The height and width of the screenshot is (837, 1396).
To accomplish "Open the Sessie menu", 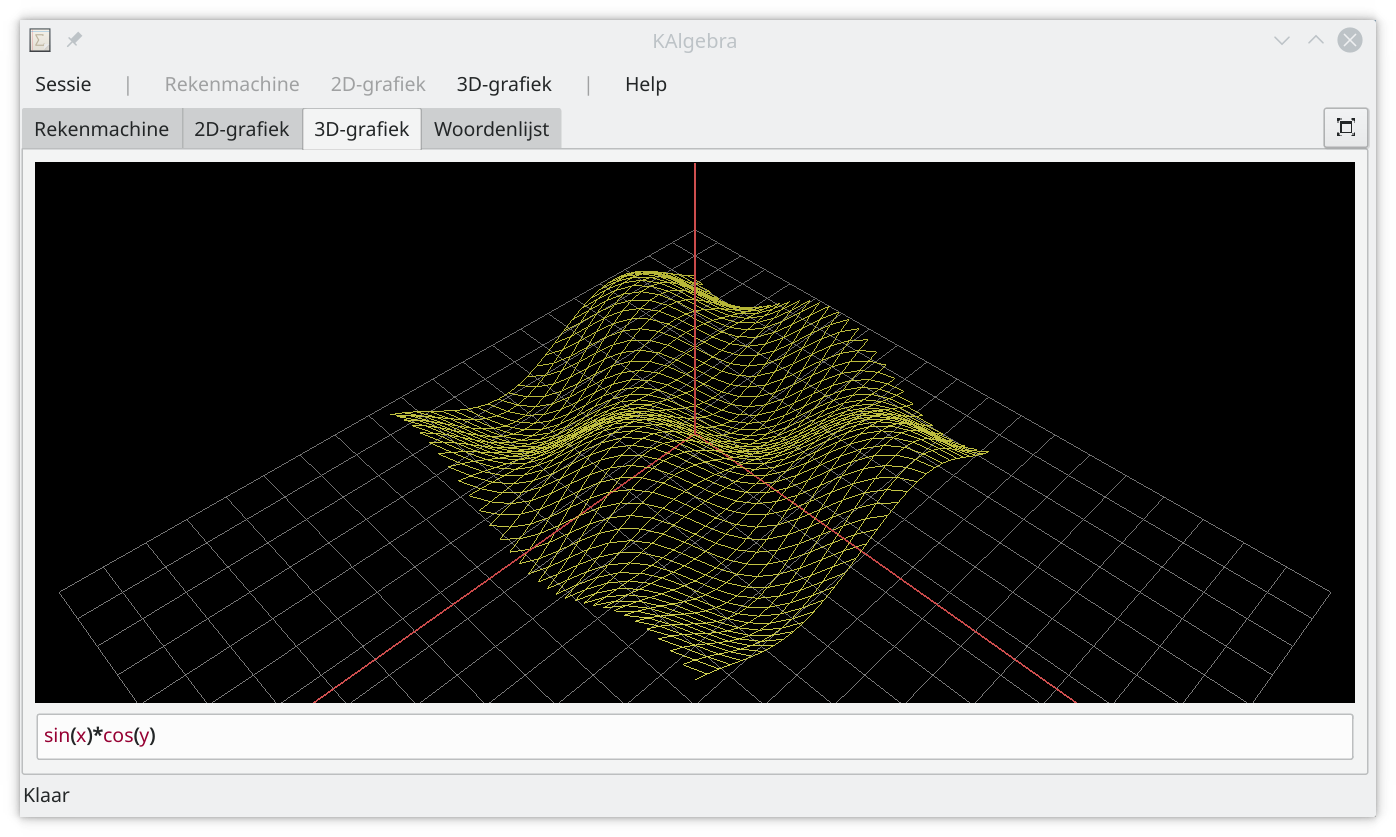I will click(63, 85).
